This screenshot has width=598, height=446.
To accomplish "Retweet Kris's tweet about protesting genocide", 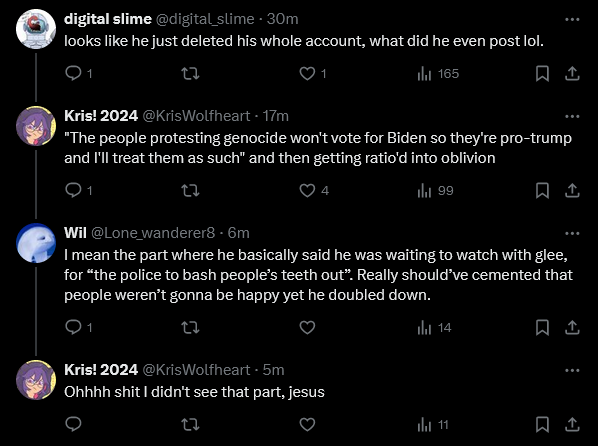I will coord(190,190).
